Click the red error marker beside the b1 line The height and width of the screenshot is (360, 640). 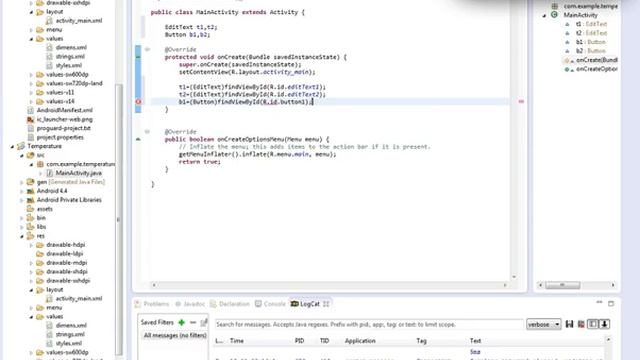[138, 102]
